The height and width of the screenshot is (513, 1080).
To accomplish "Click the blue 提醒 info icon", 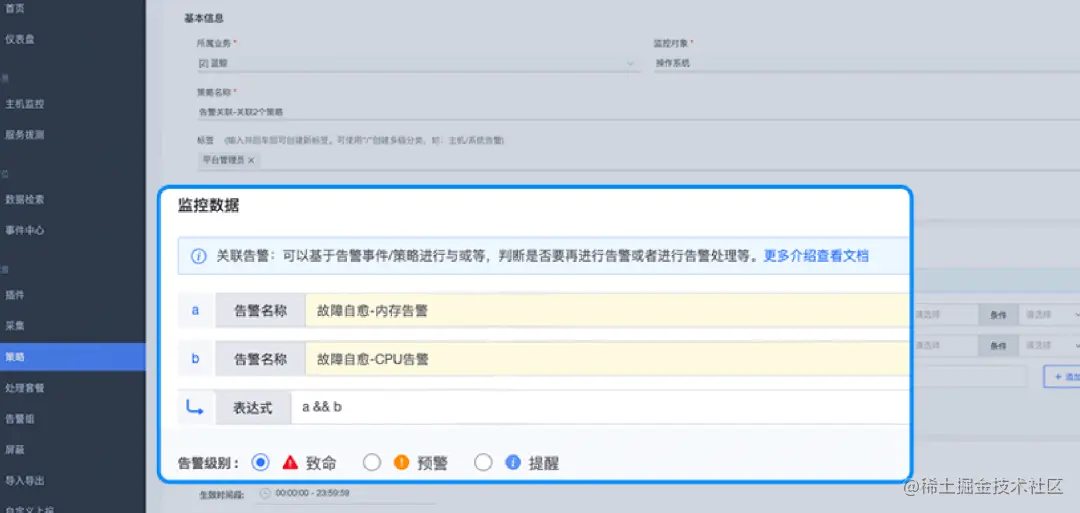I will click(x=512, y=462).
